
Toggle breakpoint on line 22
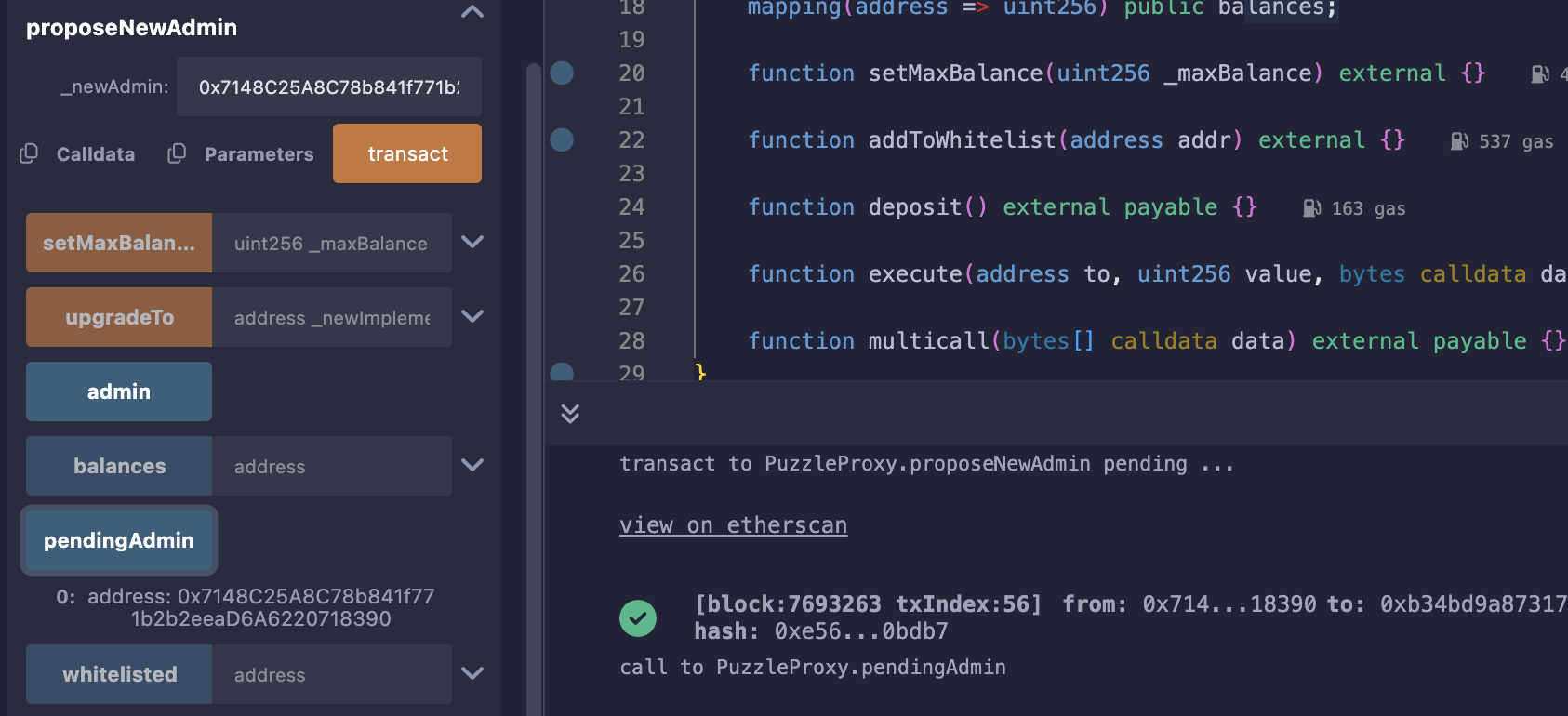562,139
